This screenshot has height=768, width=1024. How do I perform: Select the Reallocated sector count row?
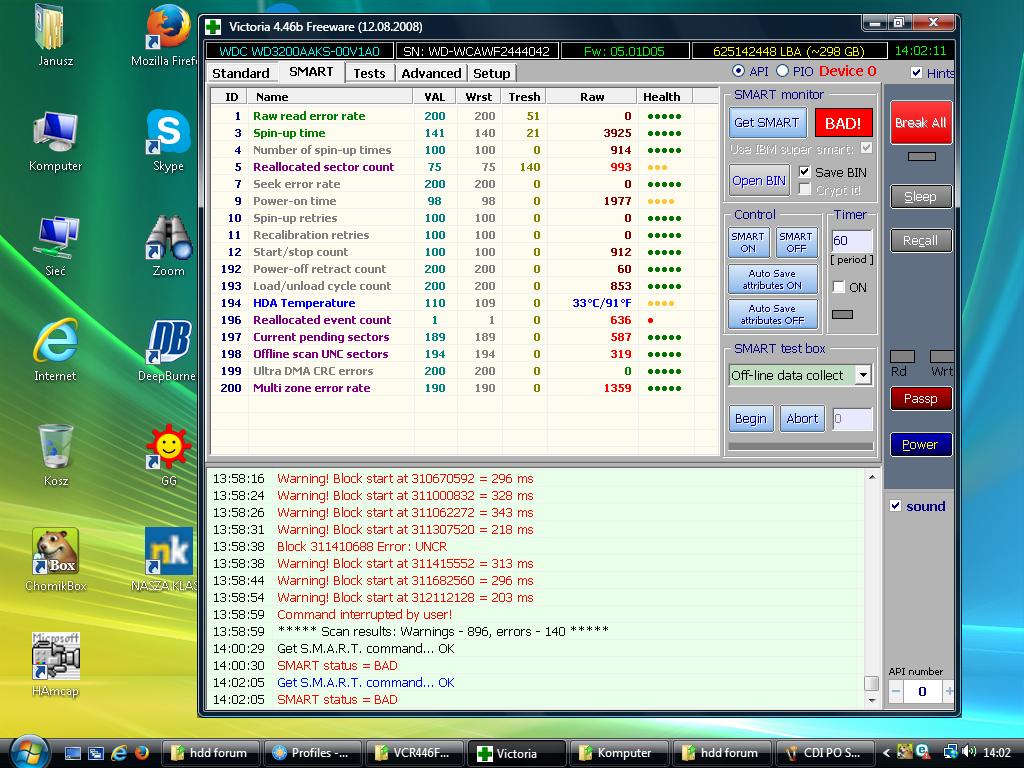(x=464, y=167)
